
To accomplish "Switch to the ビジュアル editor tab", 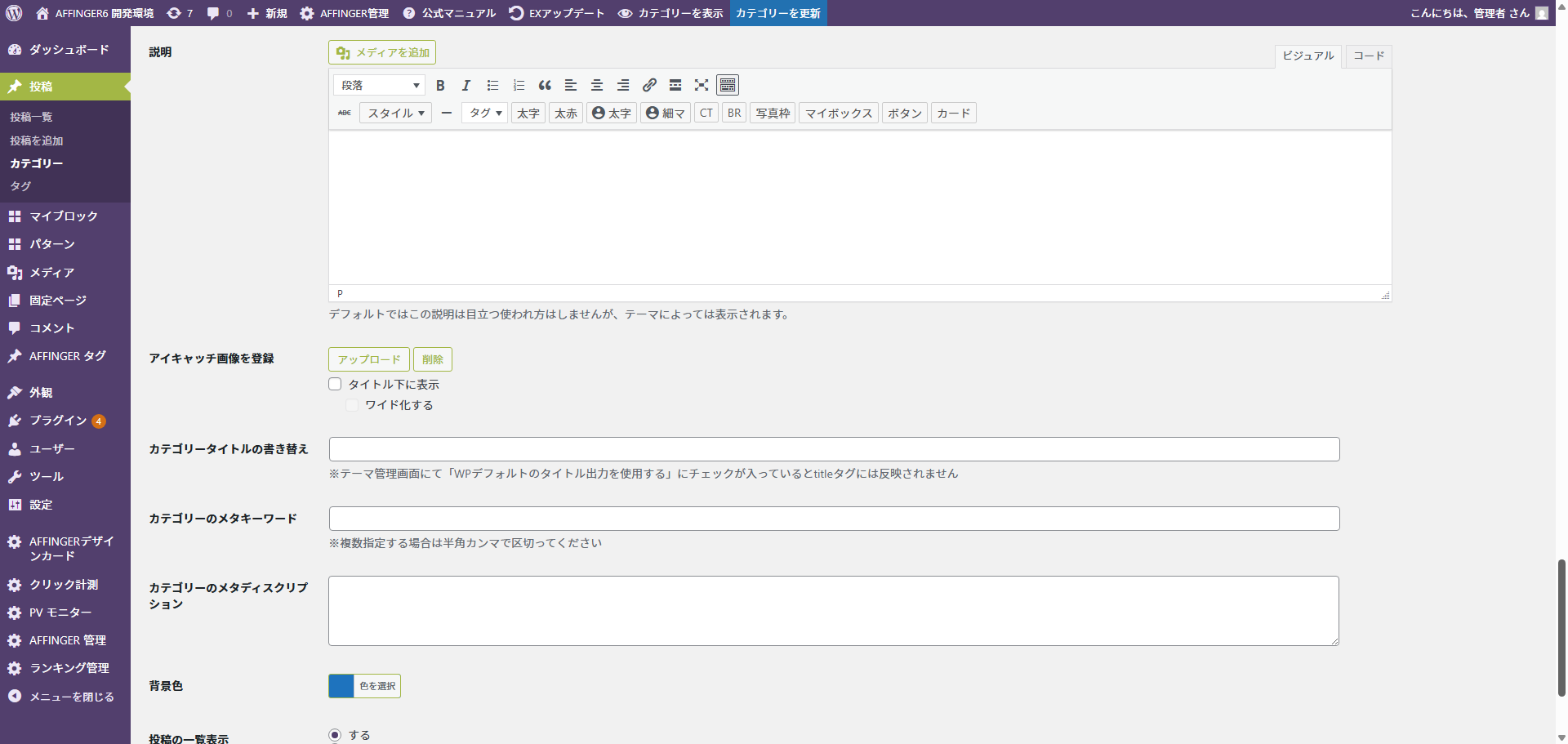I will pos(1307,56).
